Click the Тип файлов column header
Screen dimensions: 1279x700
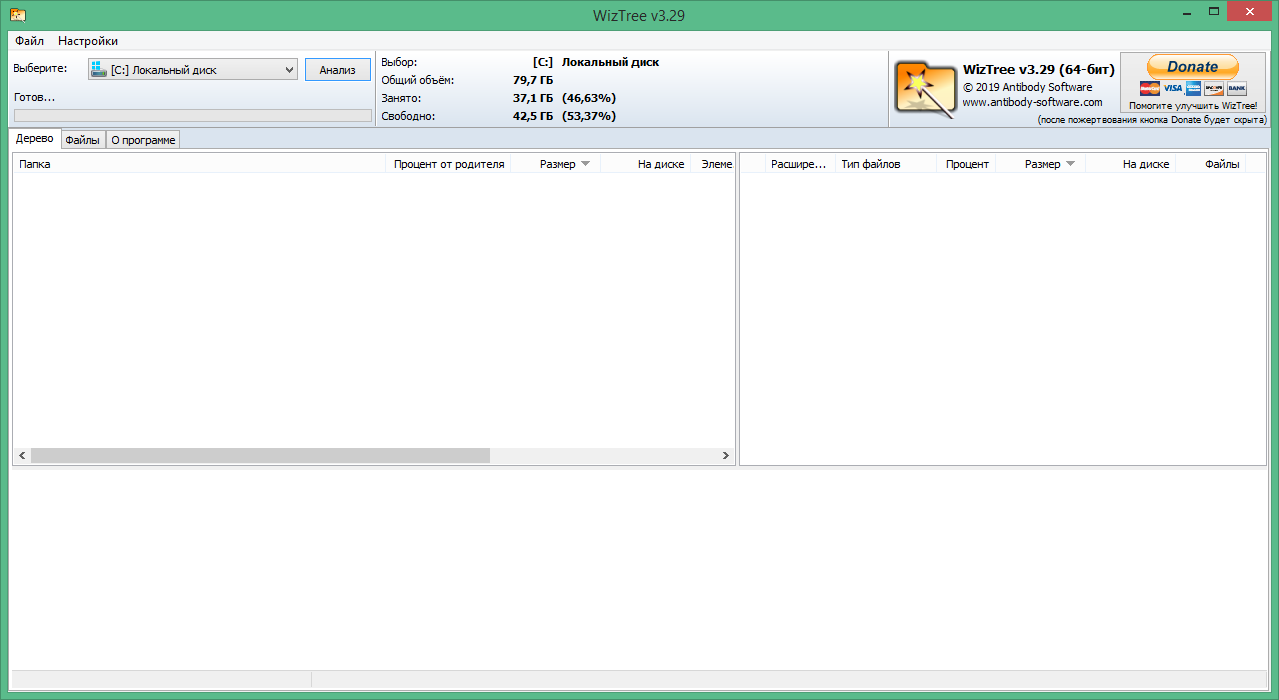pos(871,164)
